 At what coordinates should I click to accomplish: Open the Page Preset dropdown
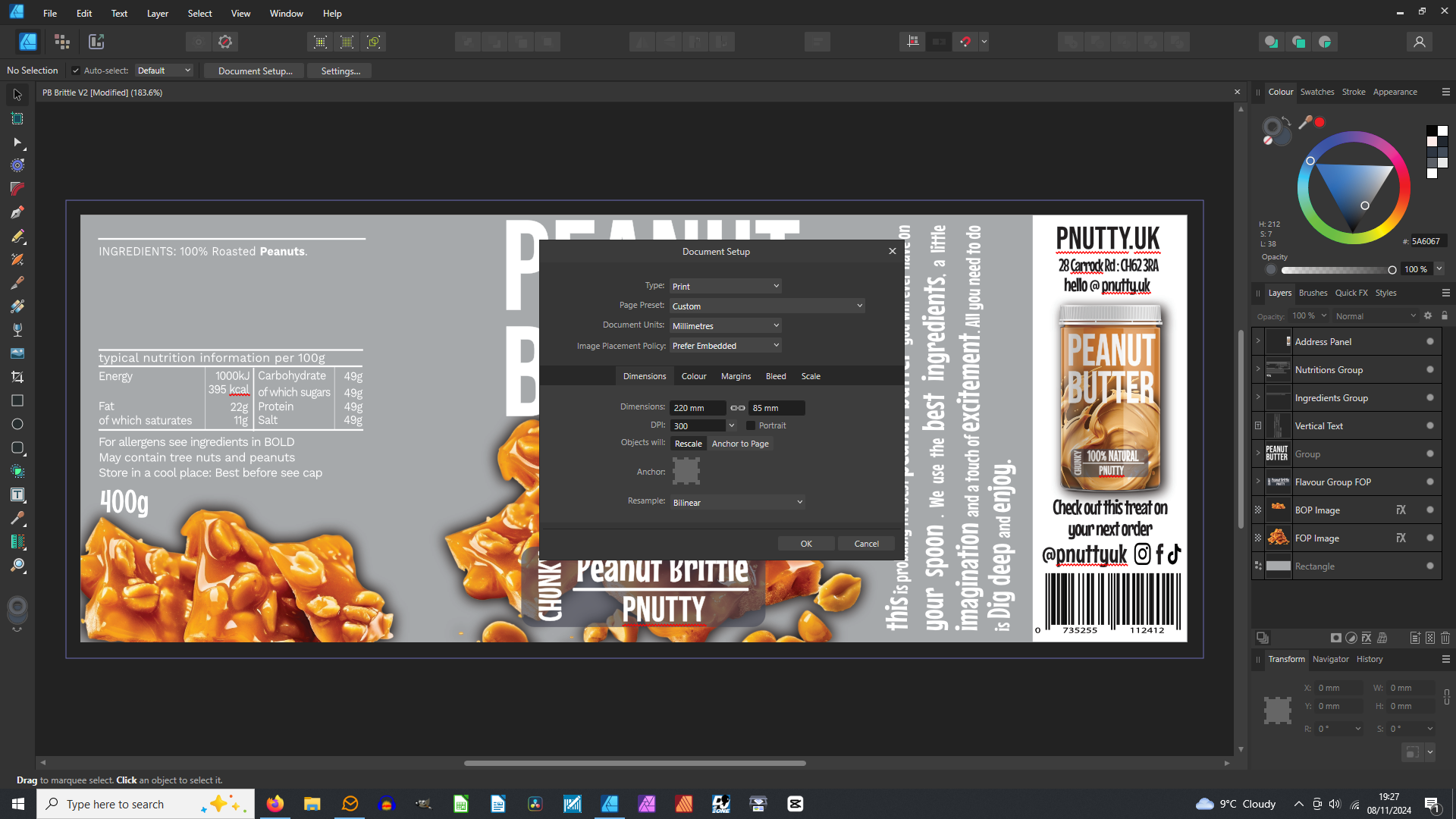767,306
